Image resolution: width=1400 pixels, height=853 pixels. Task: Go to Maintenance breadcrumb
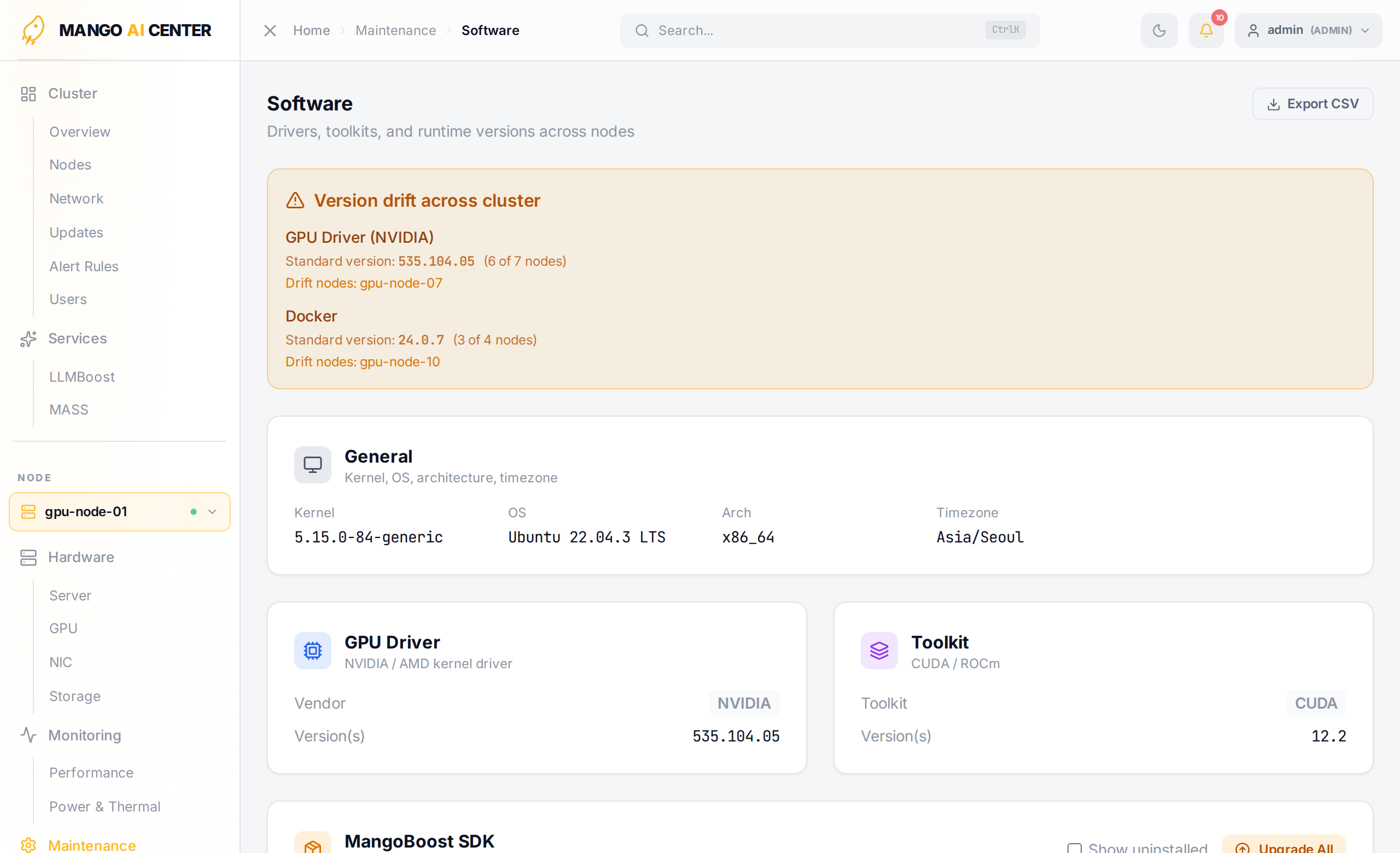pos(395,31)
